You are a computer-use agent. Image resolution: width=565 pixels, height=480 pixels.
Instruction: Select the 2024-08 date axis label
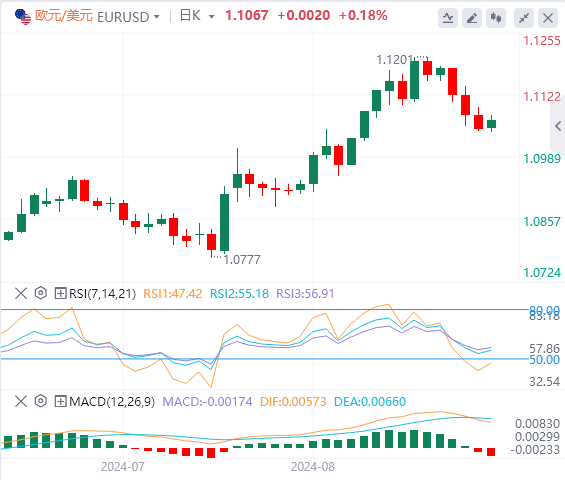pos(313,467)
